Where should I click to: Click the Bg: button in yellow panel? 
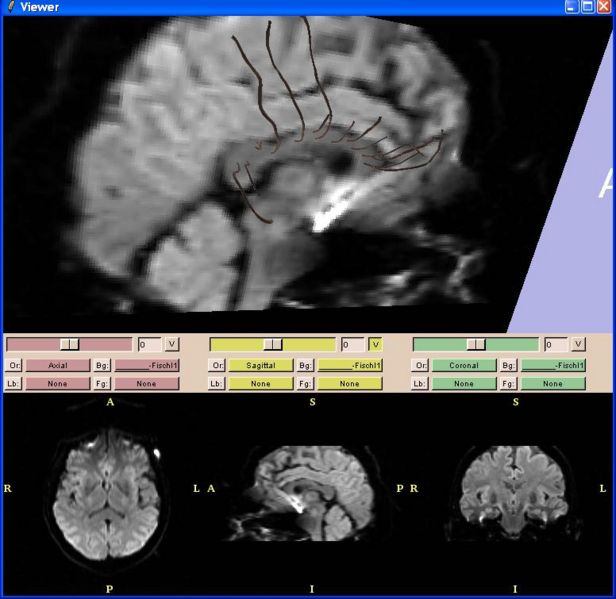307,366
